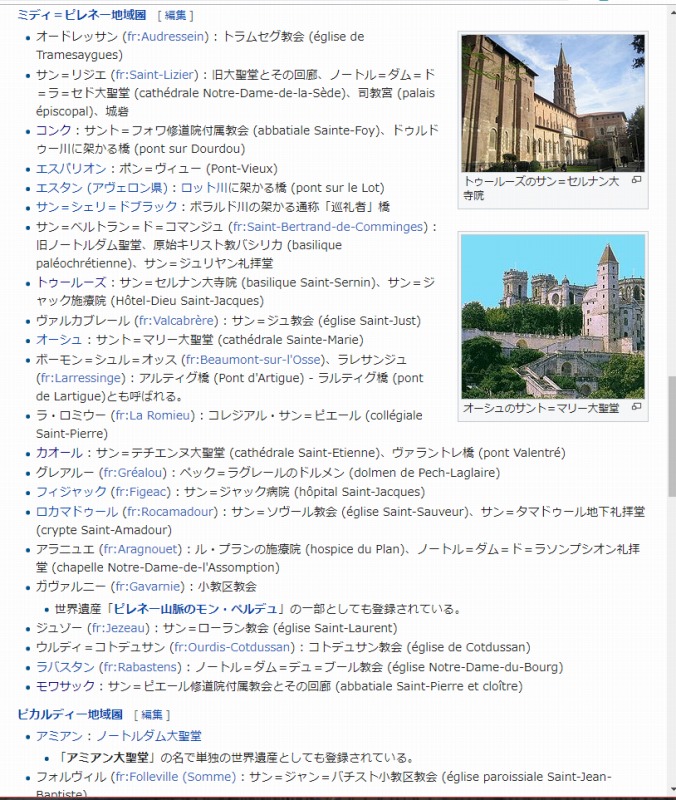Open the トゥールーズ article link
676x800 pixels.
click(71, 282)
